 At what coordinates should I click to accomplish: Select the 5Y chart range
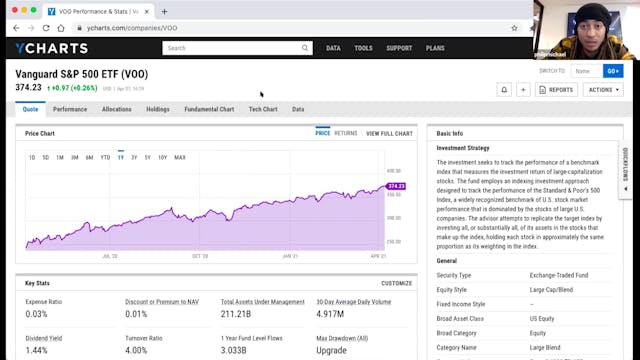click(148, 158)
